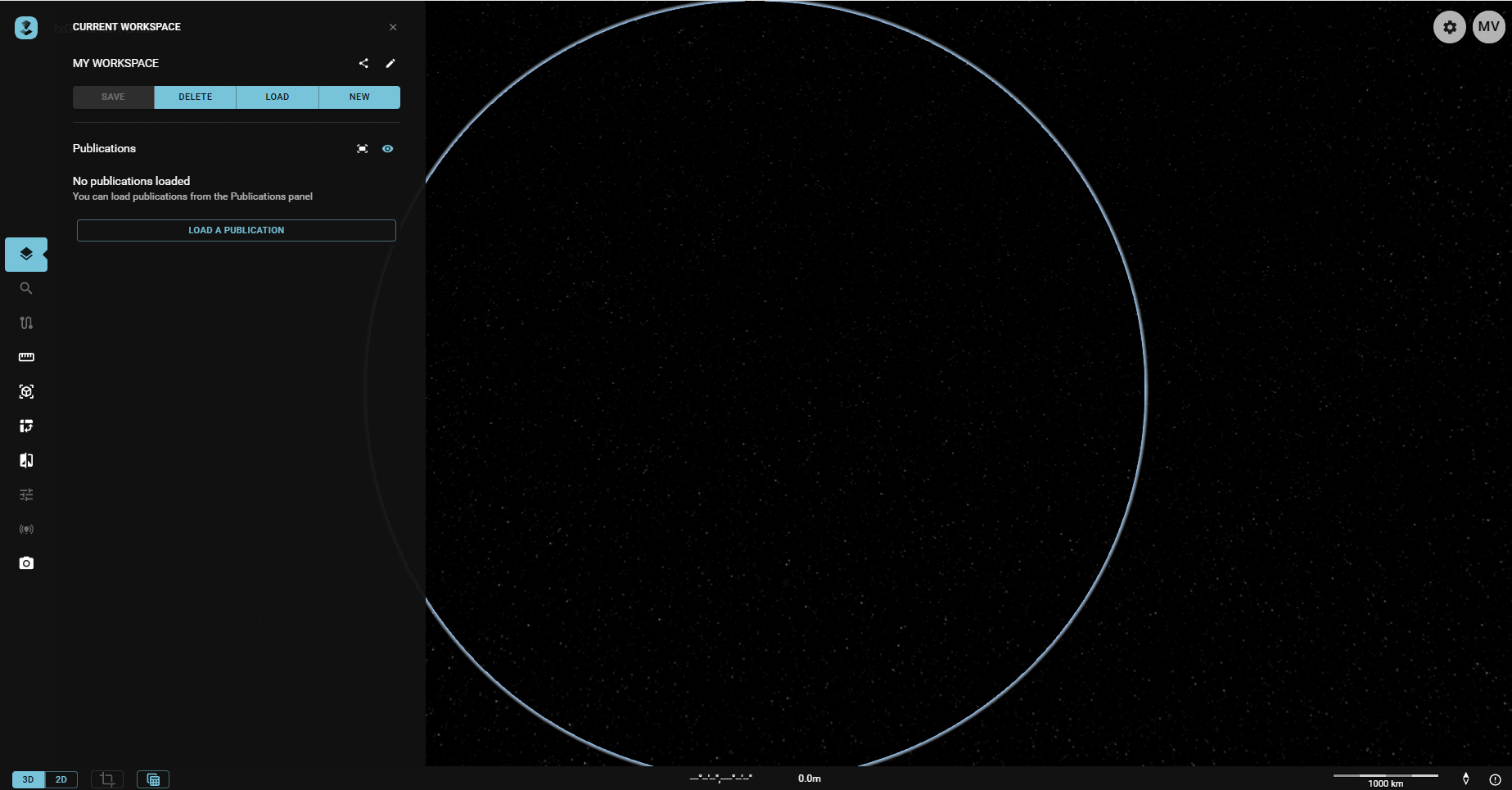This screenshot has height=790, width=1512.
Task: Click the Load workspace button
Action: (x=277, y=97)
